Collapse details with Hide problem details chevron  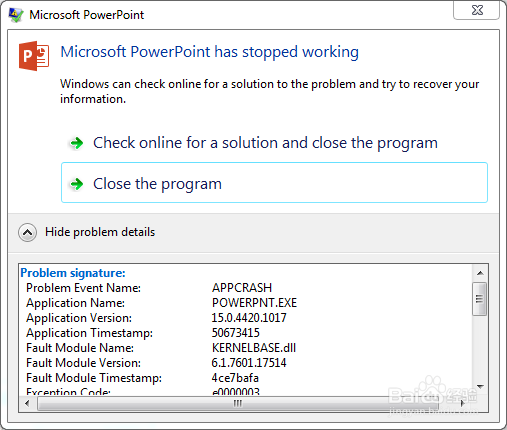pos(28,232)
